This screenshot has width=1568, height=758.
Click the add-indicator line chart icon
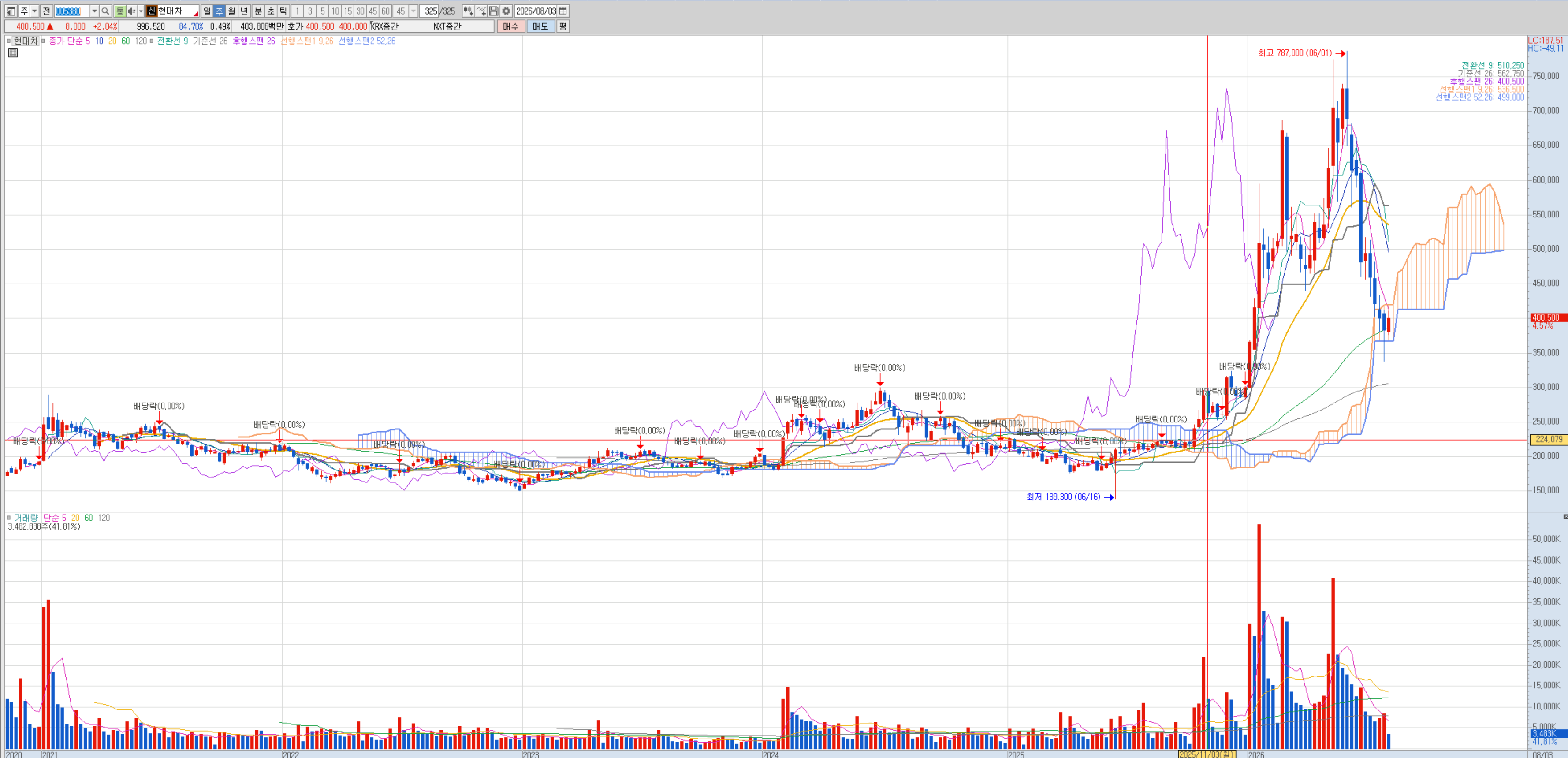pyautogui.click(x=481, y=11)
